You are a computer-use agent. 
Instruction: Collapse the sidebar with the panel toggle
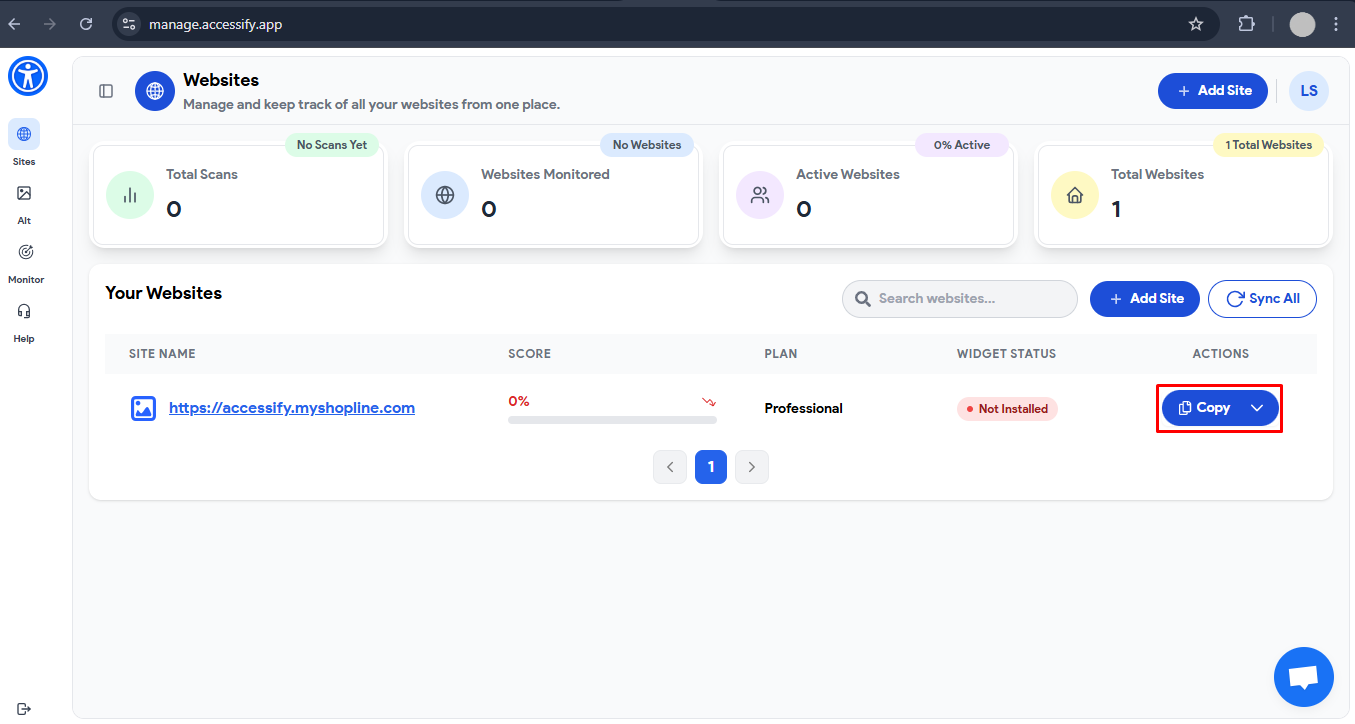coord(106,90)
